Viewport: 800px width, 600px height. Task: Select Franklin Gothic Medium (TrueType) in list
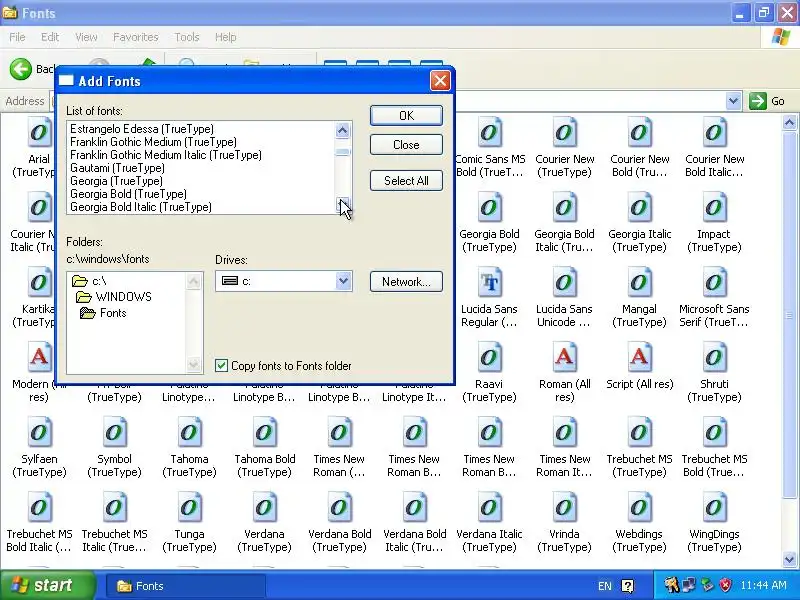click(x=153, y=142)
